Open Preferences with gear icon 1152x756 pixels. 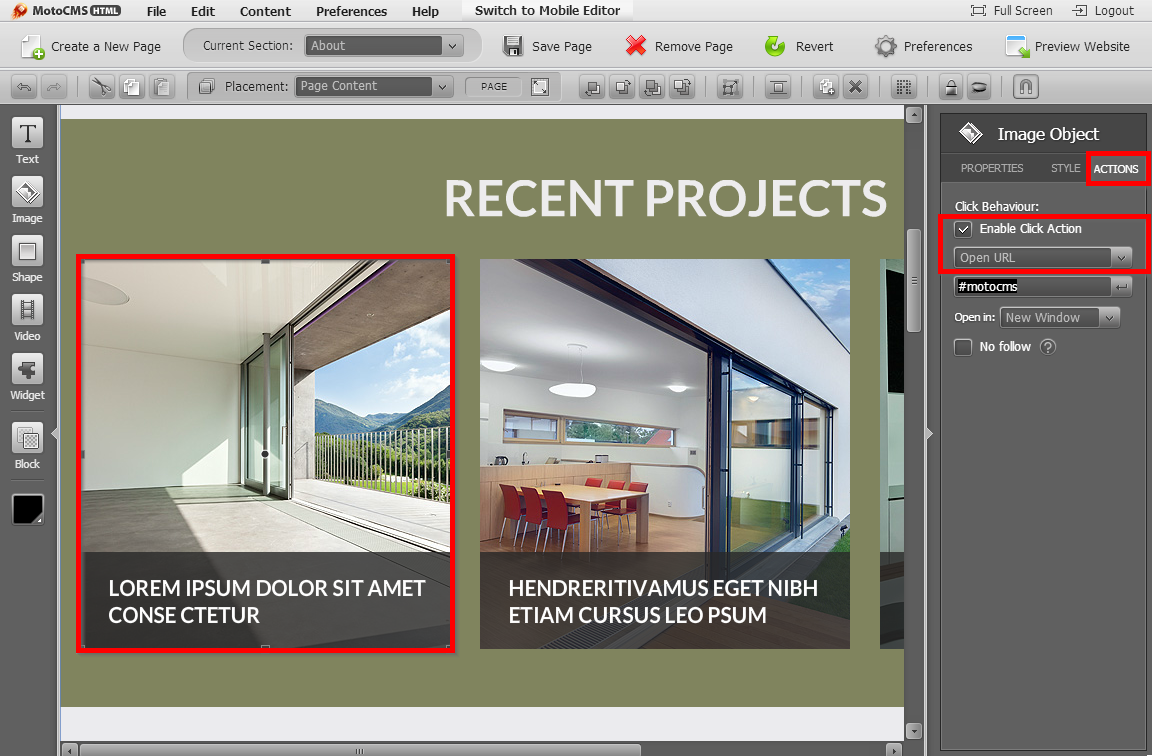924,46
